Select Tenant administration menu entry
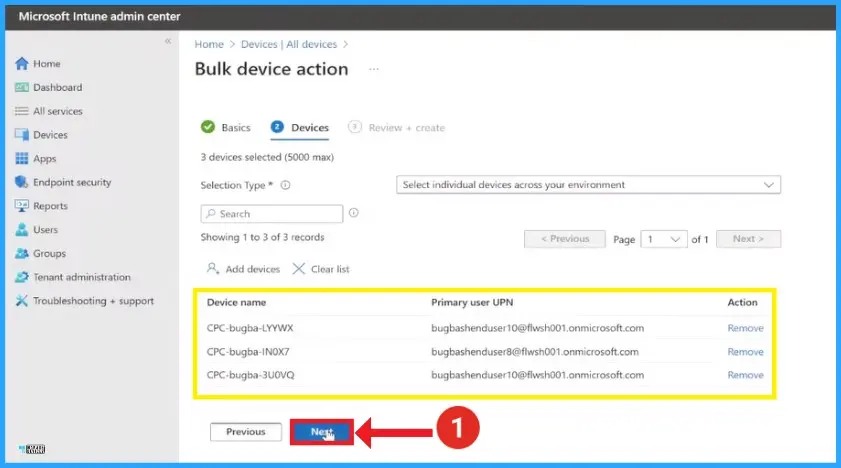The height and width of the screenshot is (468, 841). click(82, 277)
